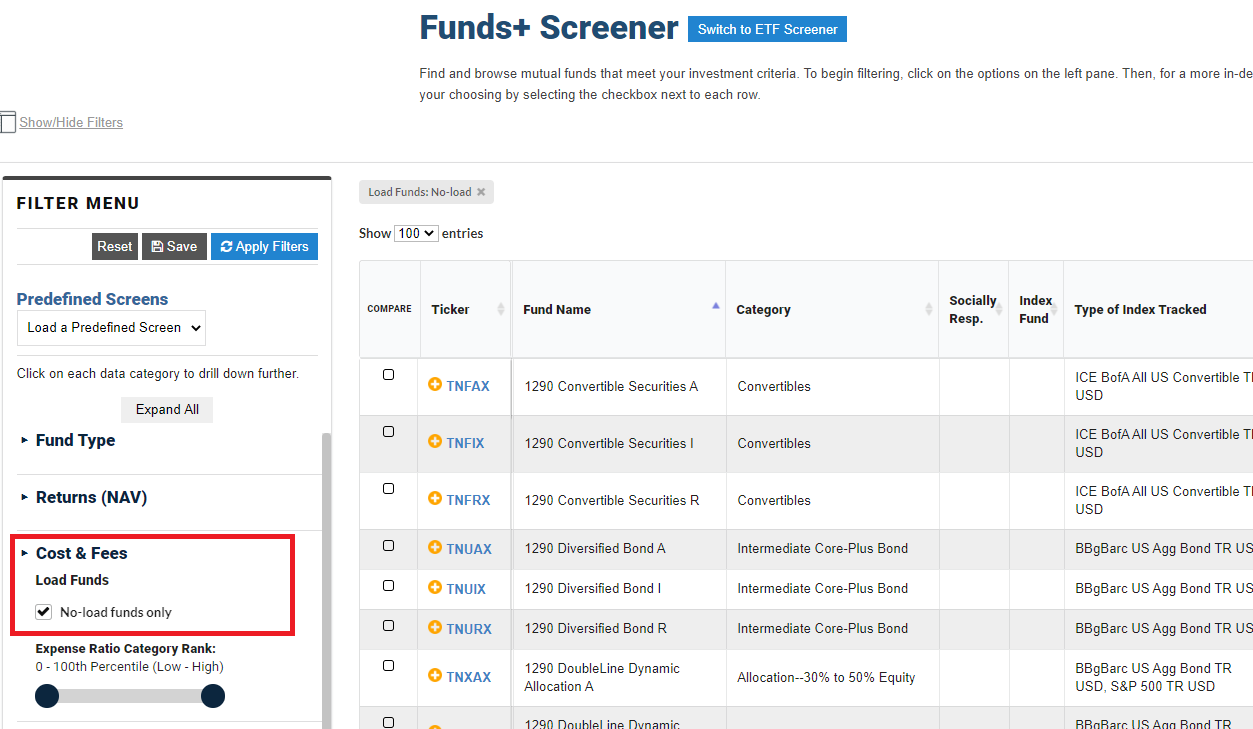
Task: Click Convertibles category cell for TNFIX
Action: click(832, 443)
